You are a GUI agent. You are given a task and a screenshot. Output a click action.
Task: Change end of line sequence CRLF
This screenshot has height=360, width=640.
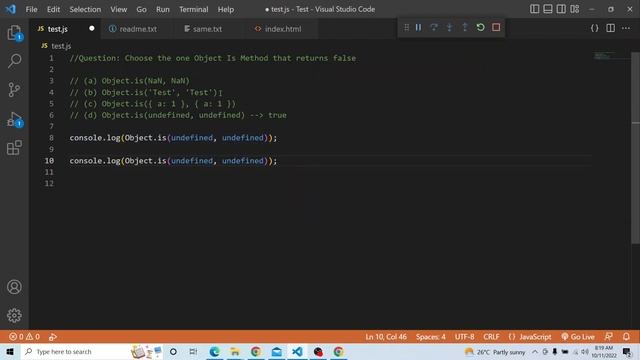pyautogui.click(x=491, y=337)
